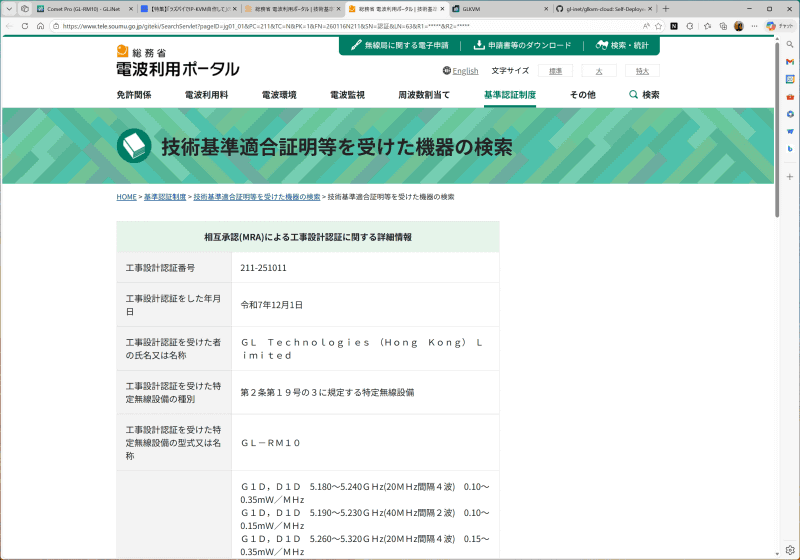Screen dimensions: 800x560
Task: Go to HOME via the breadcrumb
Action: (127, 197)
